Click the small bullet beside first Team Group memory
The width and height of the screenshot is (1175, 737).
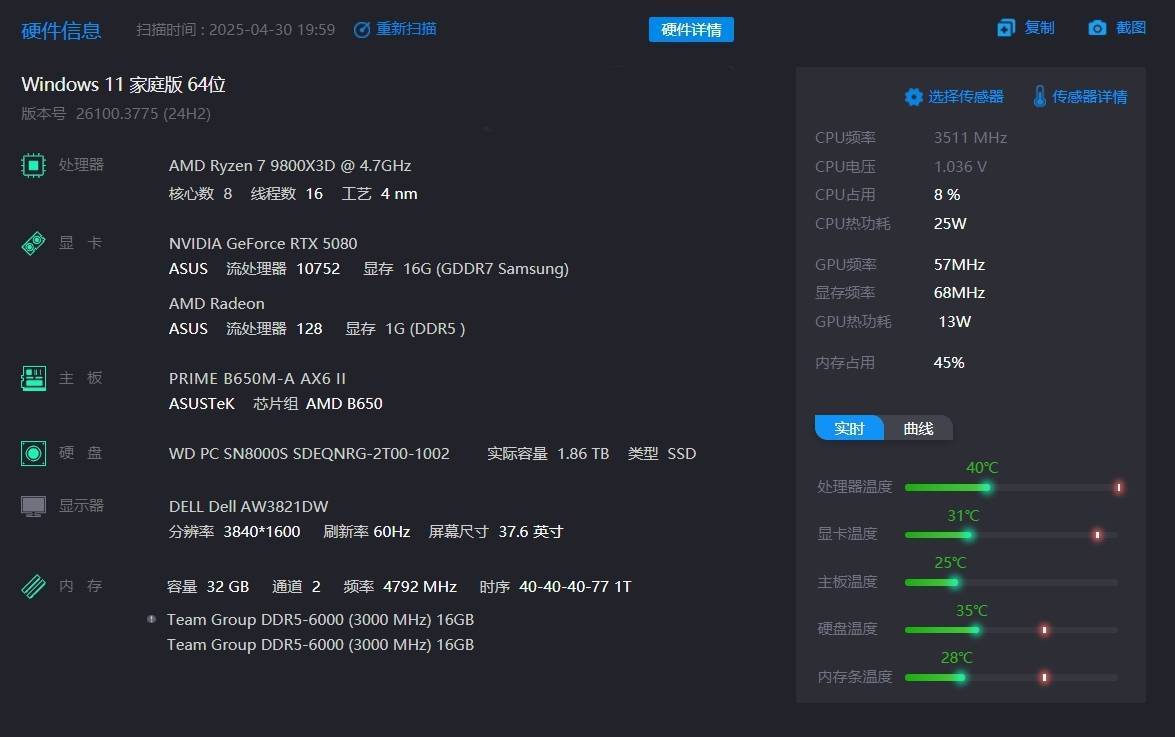click(152, 619)
